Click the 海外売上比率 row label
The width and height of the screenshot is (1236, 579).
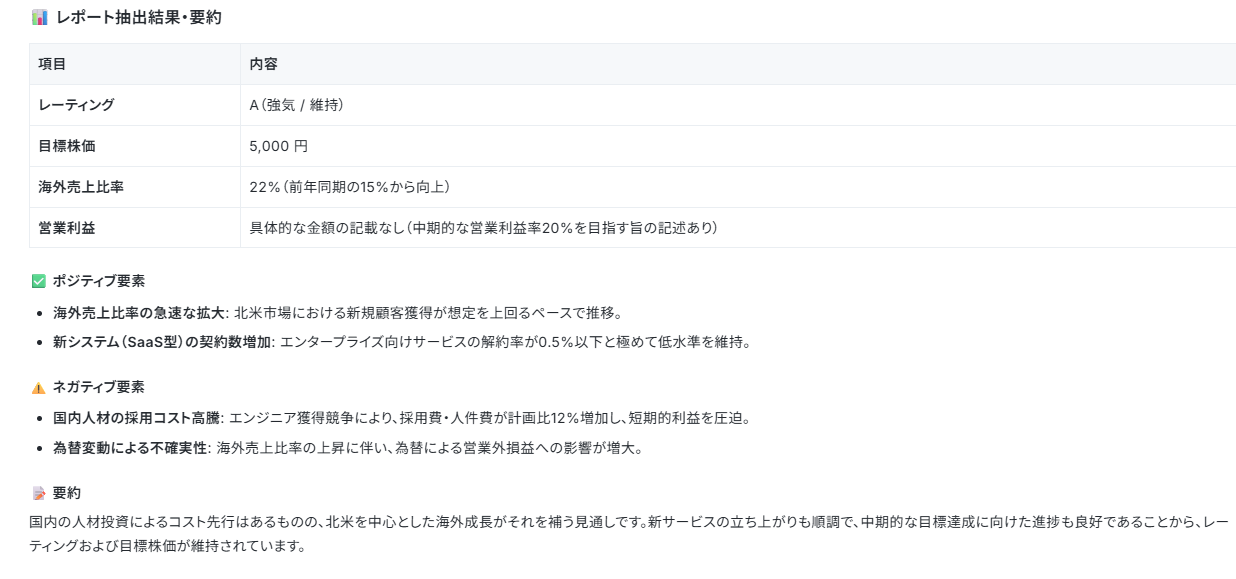tap(81, 187)
